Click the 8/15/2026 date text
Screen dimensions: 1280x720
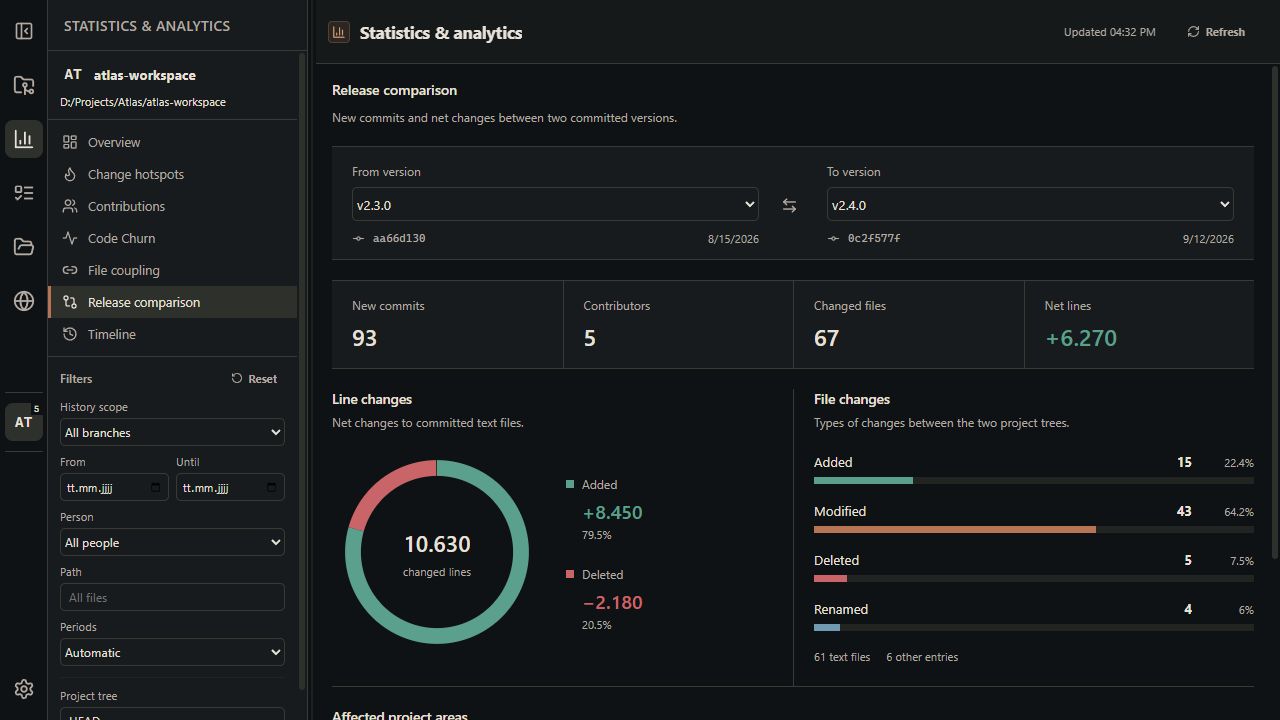pos(733,239)
